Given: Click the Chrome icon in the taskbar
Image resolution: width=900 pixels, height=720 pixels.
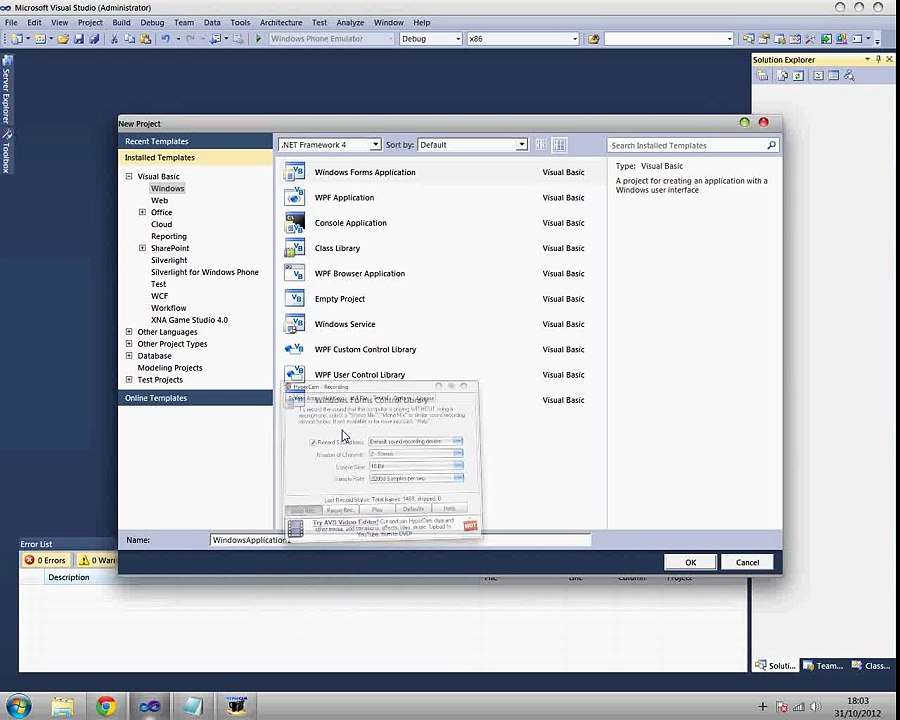Looking at the screenshot, I should point(106,706).
